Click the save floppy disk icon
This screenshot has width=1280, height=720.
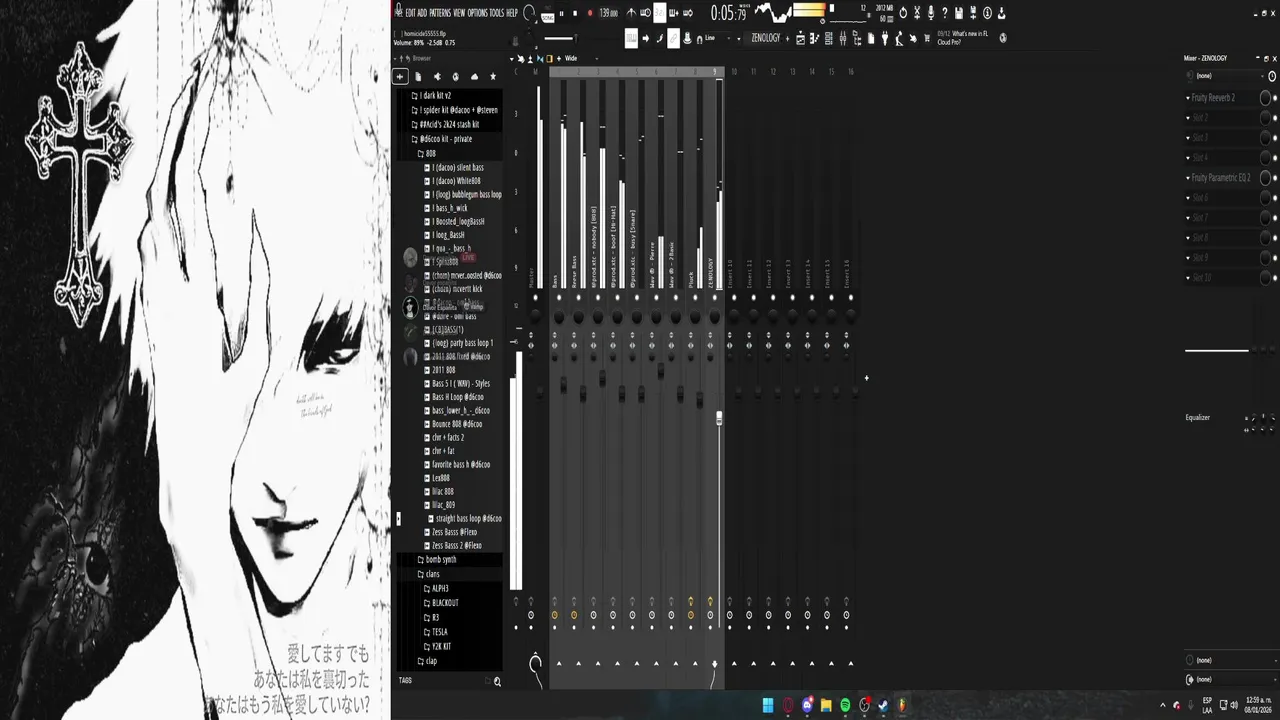[x=959, y=13]
